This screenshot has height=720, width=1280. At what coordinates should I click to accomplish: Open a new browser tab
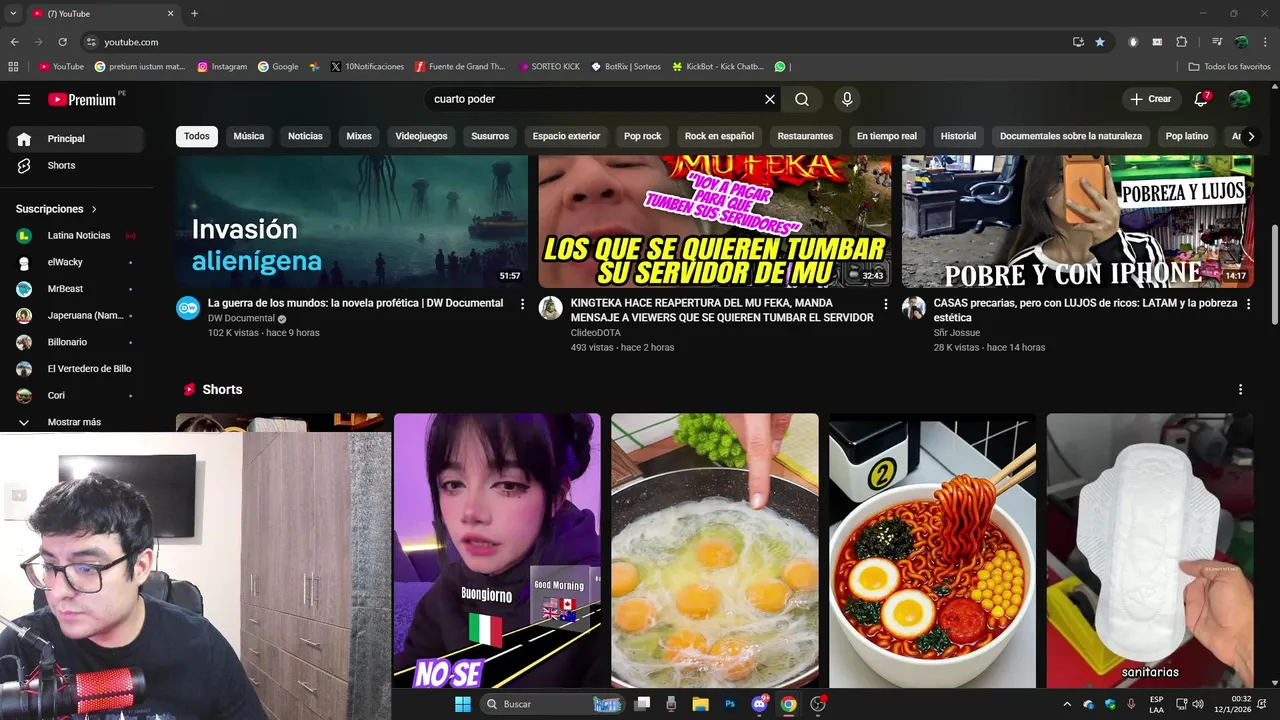194,13
